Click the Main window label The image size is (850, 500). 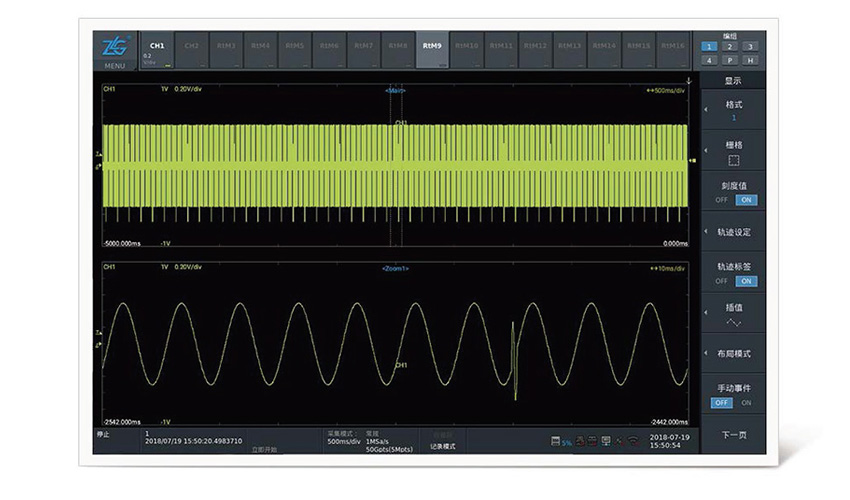[395, 91]
